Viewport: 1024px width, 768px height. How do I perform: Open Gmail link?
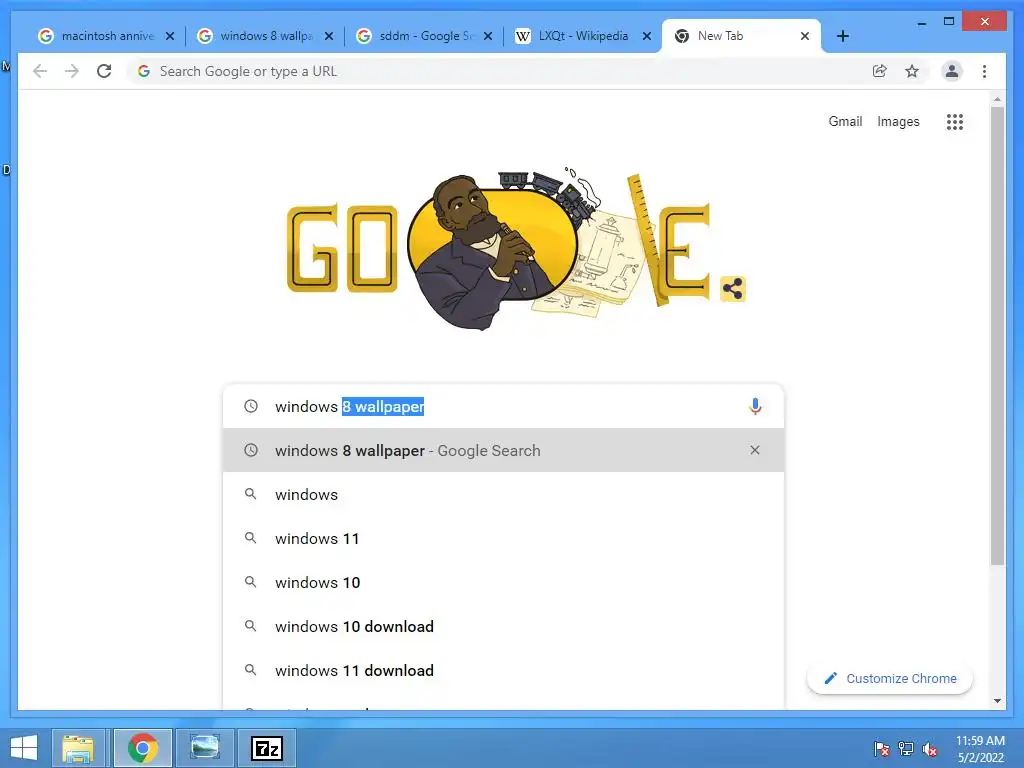coord(845,121)
